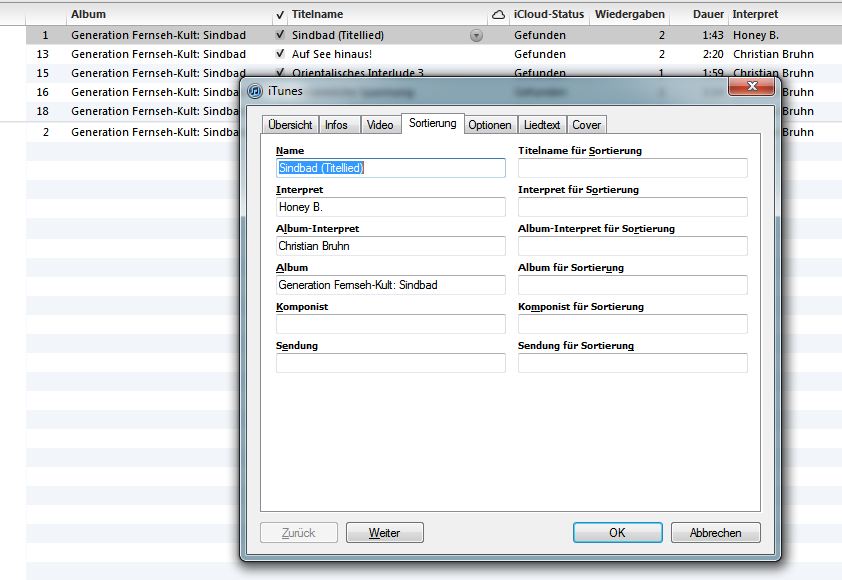Click the Album-Interpret field with Christian Bruhn
This screenshot has height=580, width=842.
pos(391,246)
